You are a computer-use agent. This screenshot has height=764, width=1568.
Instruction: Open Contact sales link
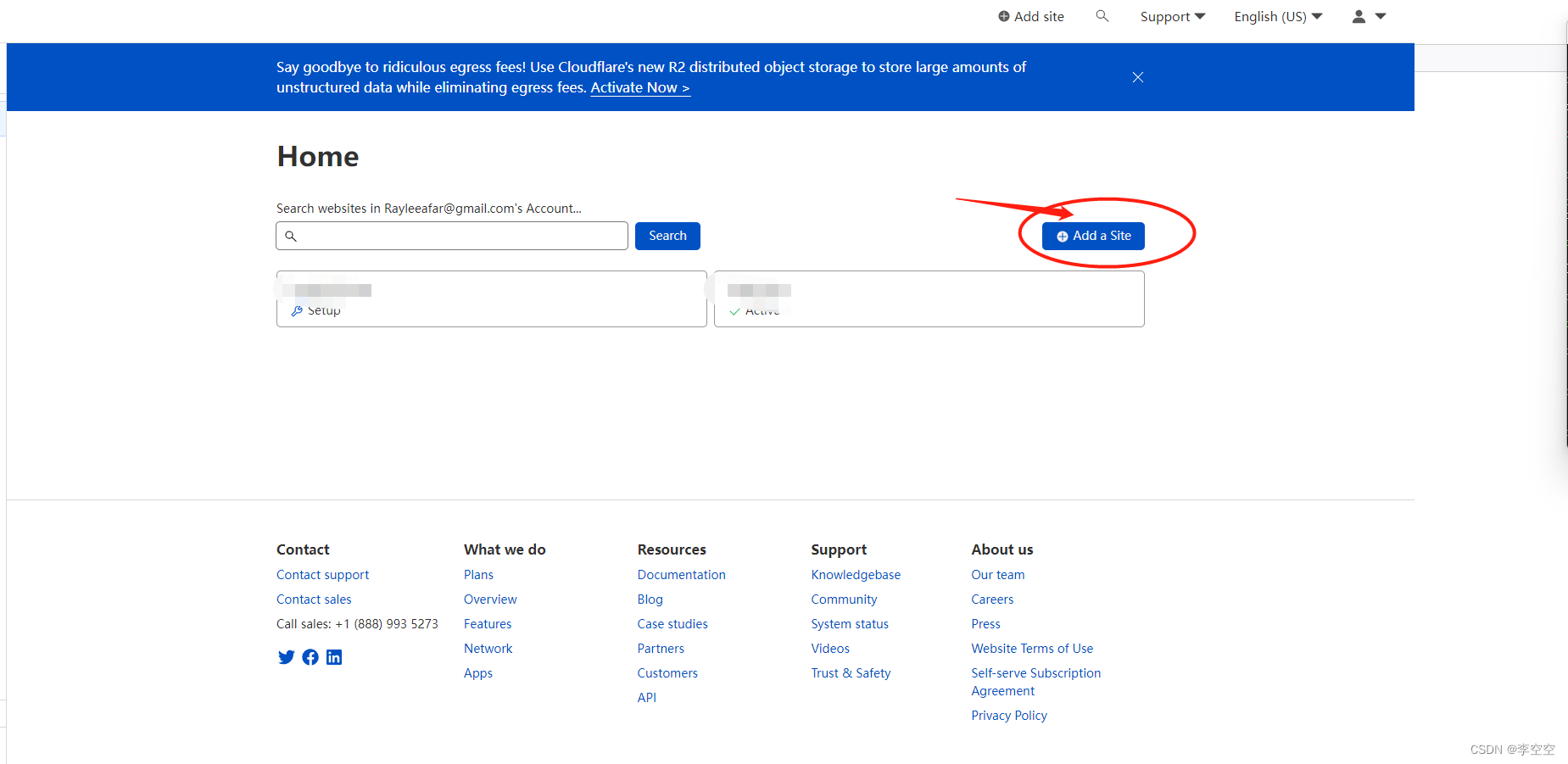(x=314, y=599)
